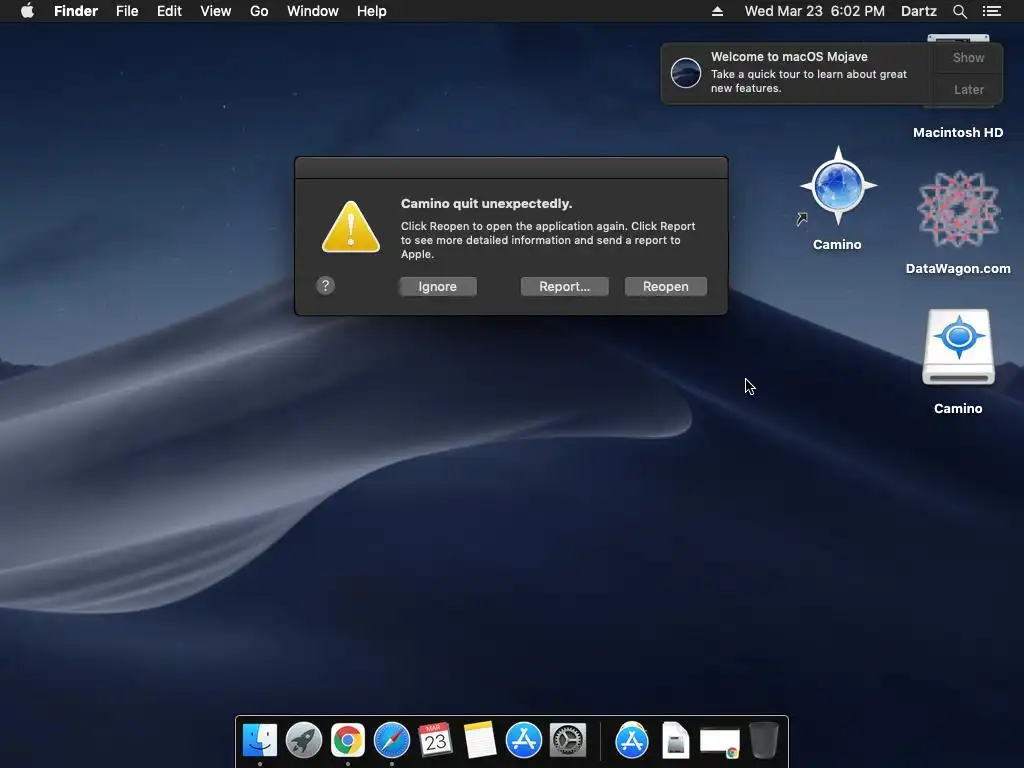The image size is (1024, 768).
Task: Click the crash dialog title bar
Action: click(511, 168)
